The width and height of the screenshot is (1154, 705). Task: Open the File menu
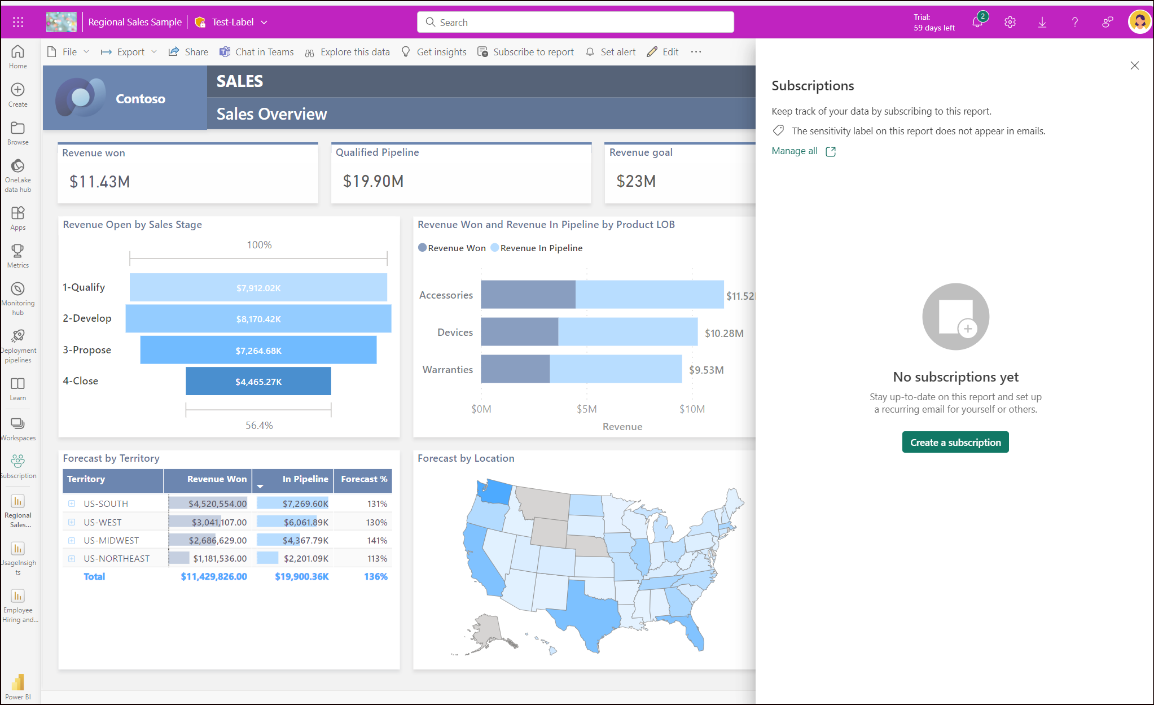pyautogui.click(x=68, y=52)
